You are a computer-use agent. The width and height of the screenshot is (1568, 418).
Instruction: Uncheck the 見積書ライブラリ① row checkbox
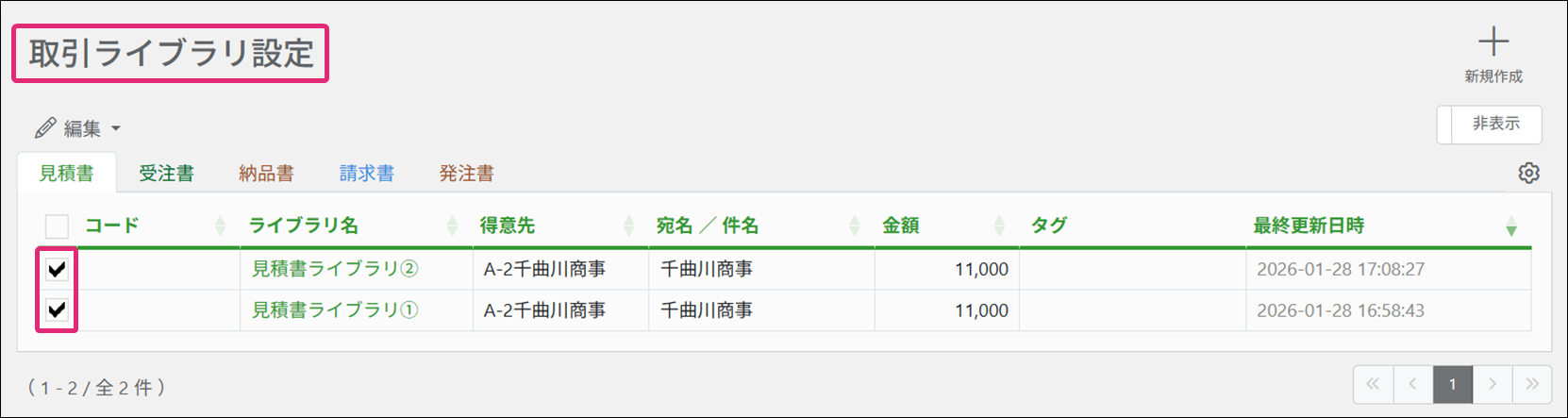tap(58, 309)
